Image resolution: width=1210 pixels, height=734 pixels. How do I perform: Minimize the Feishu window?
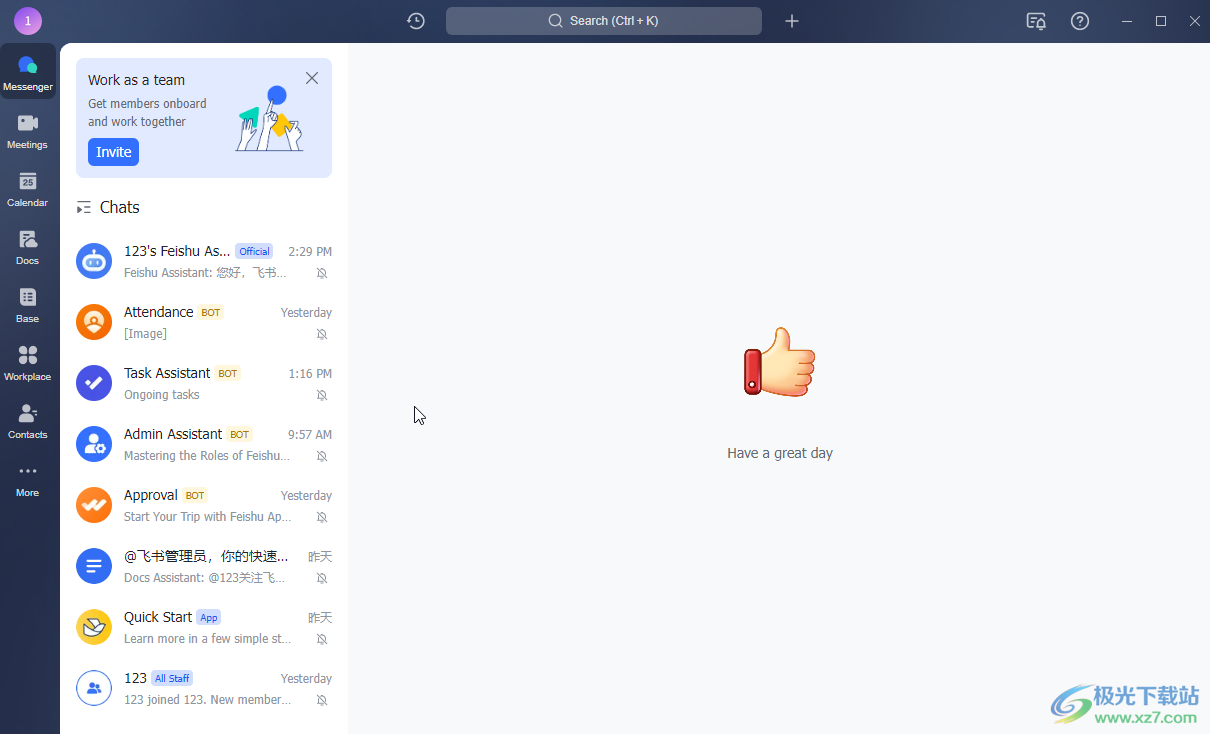(x=1127, y=21)
